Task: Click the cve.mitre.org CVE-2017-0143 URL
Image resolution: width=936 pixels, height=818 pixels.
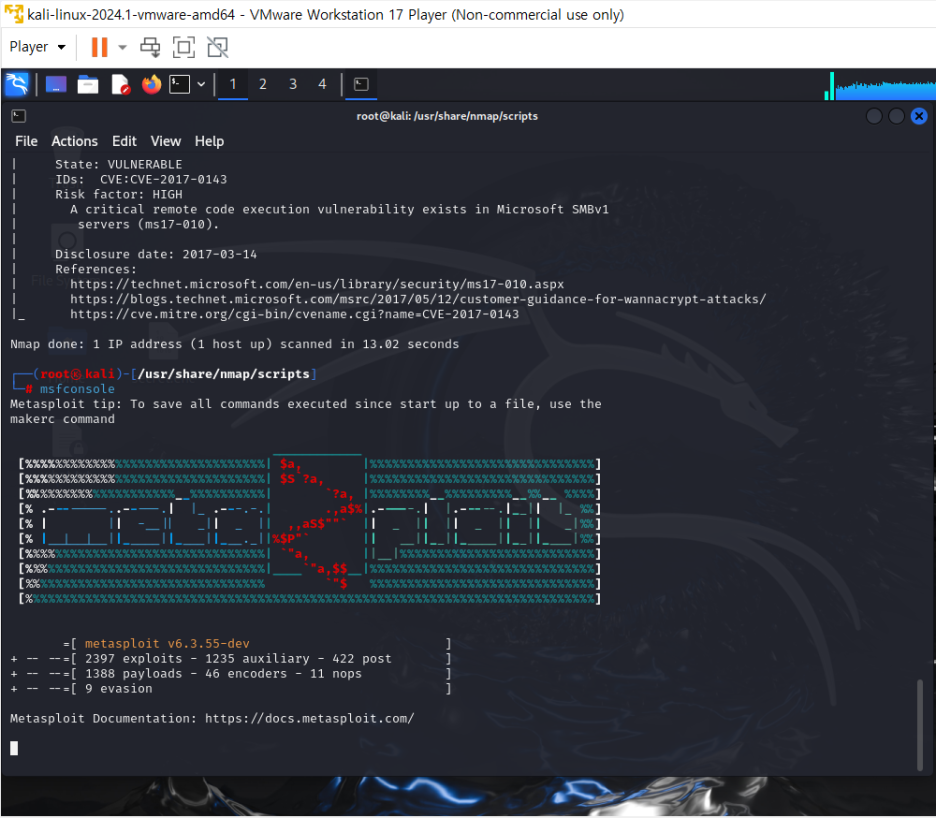Action: [294, 314]
